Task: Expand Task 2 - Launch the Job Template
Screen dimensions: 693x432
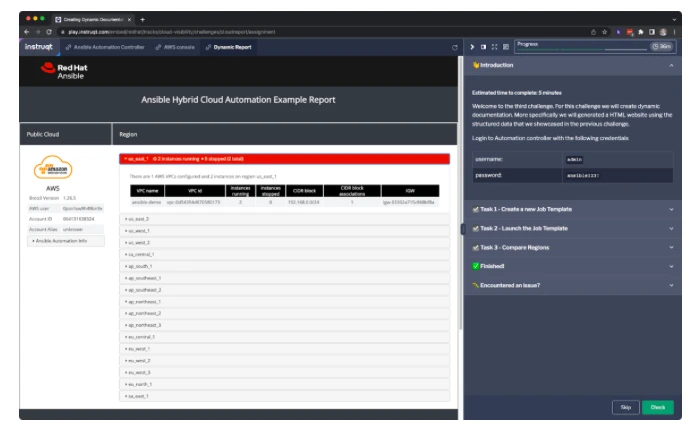Action: click(573, 229)
